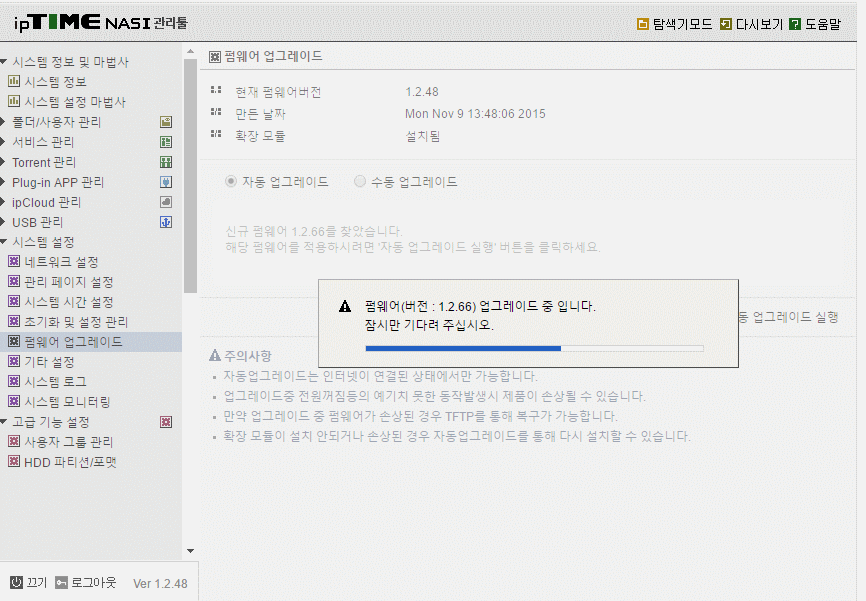Click the 로그아웃 logout icon
This screenshot has height=601, width=866.
(x=61, y=582)
